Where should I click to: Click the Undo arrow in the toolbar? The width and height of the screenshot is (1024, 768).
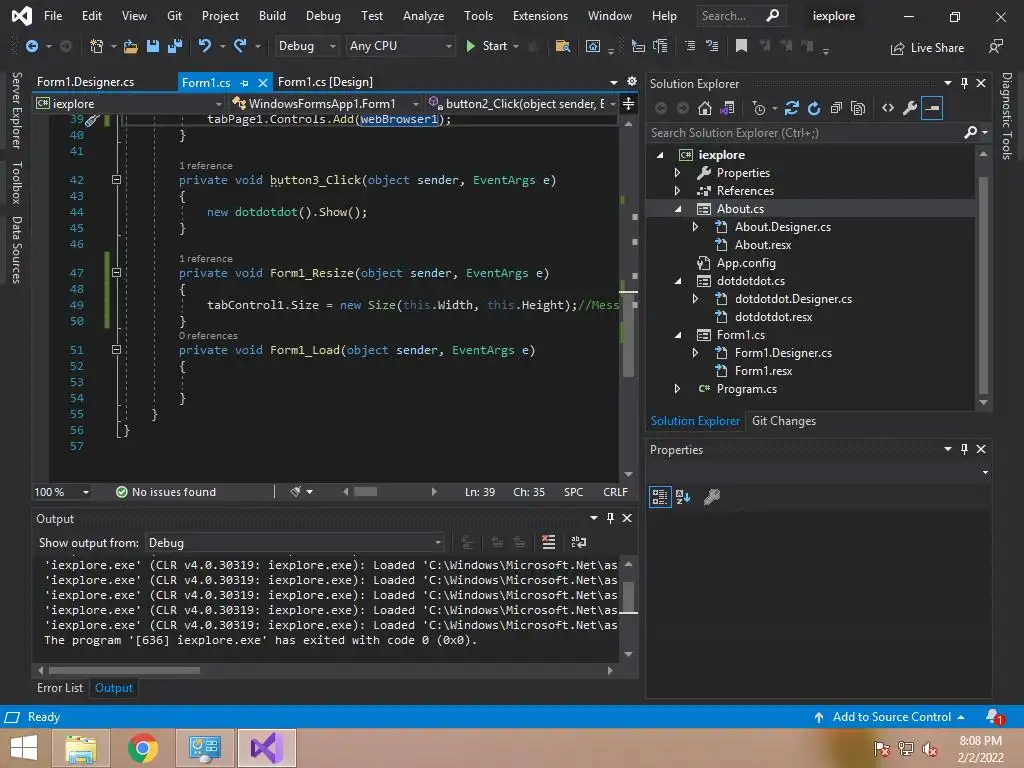click(x=205, y=46)
